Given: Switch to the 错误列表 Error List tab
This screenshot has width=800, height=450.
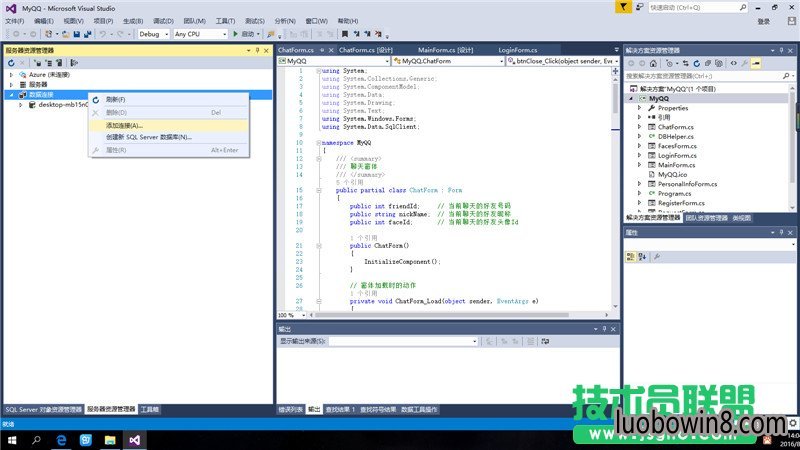Looking at the screenshot, I should click(290, 410).
